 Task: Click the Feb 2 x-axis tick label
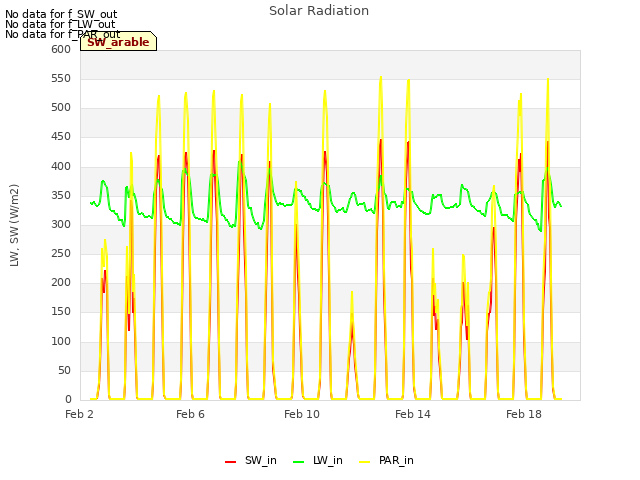[x=79, y=414]
